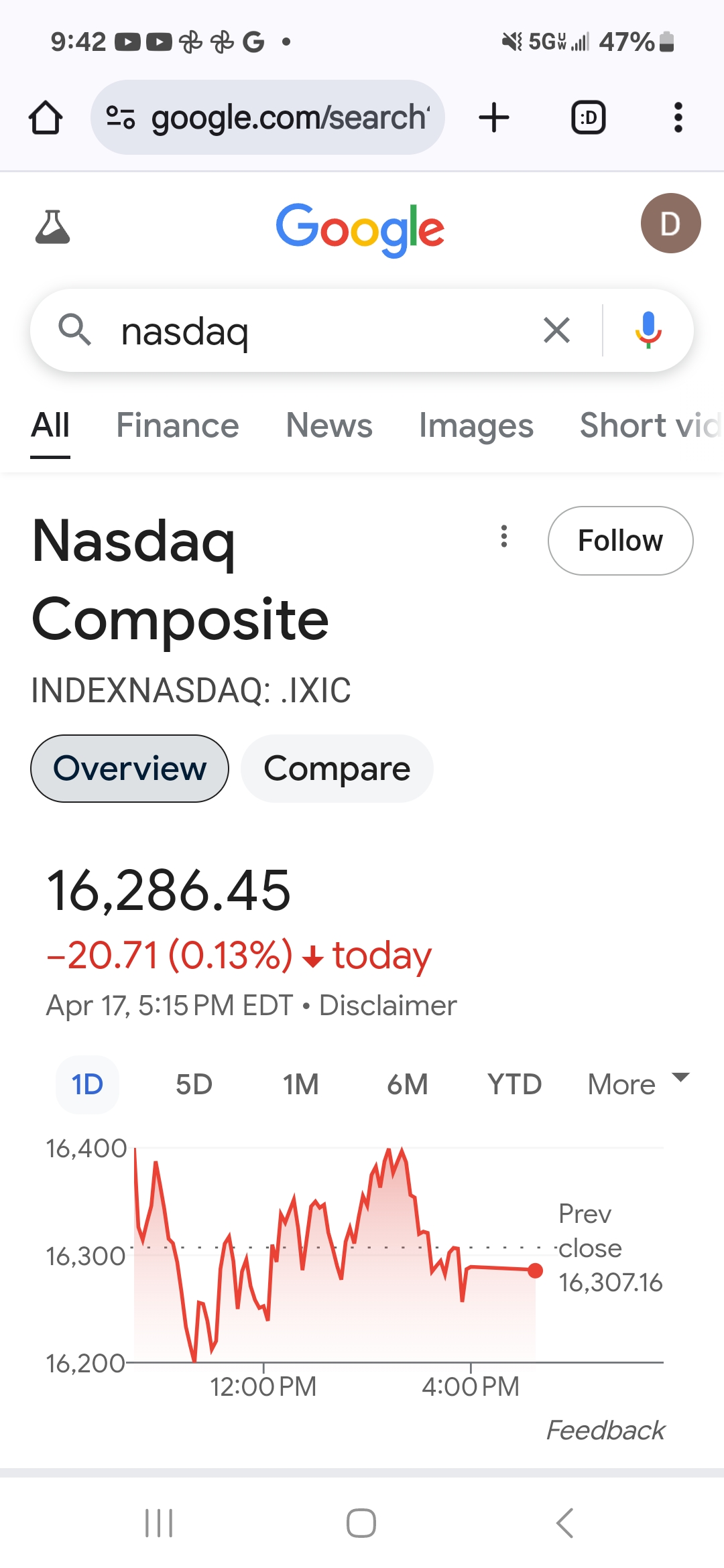The width and height of the screenshot is (724, 1568).
Task: Open the tab switcher icon
Action: click(x=588, y=118)
